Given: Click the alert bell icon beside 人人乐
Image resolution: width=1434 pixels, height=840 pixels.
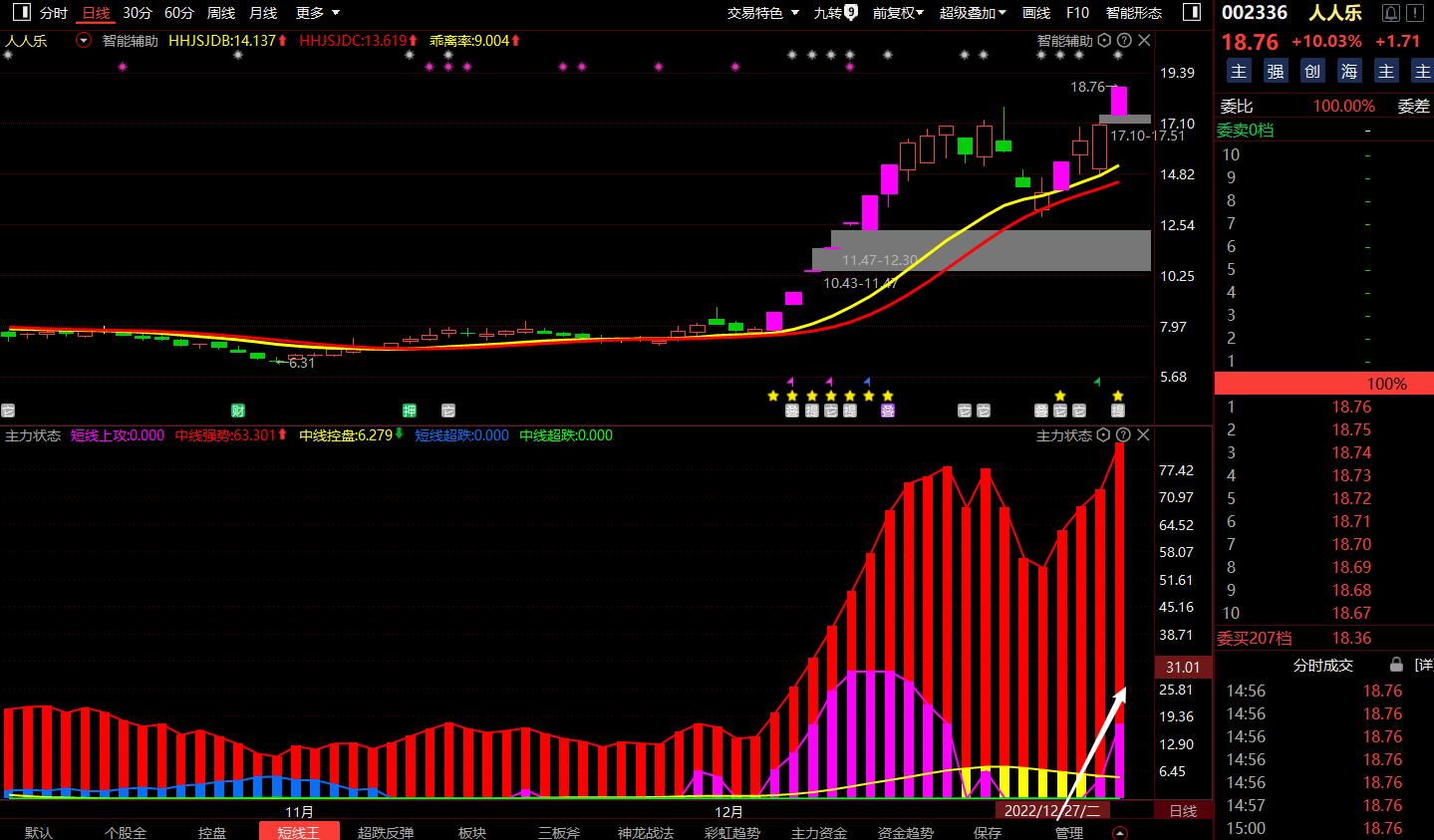Looking at the screenshot, I should click(x=1391, y=12).
